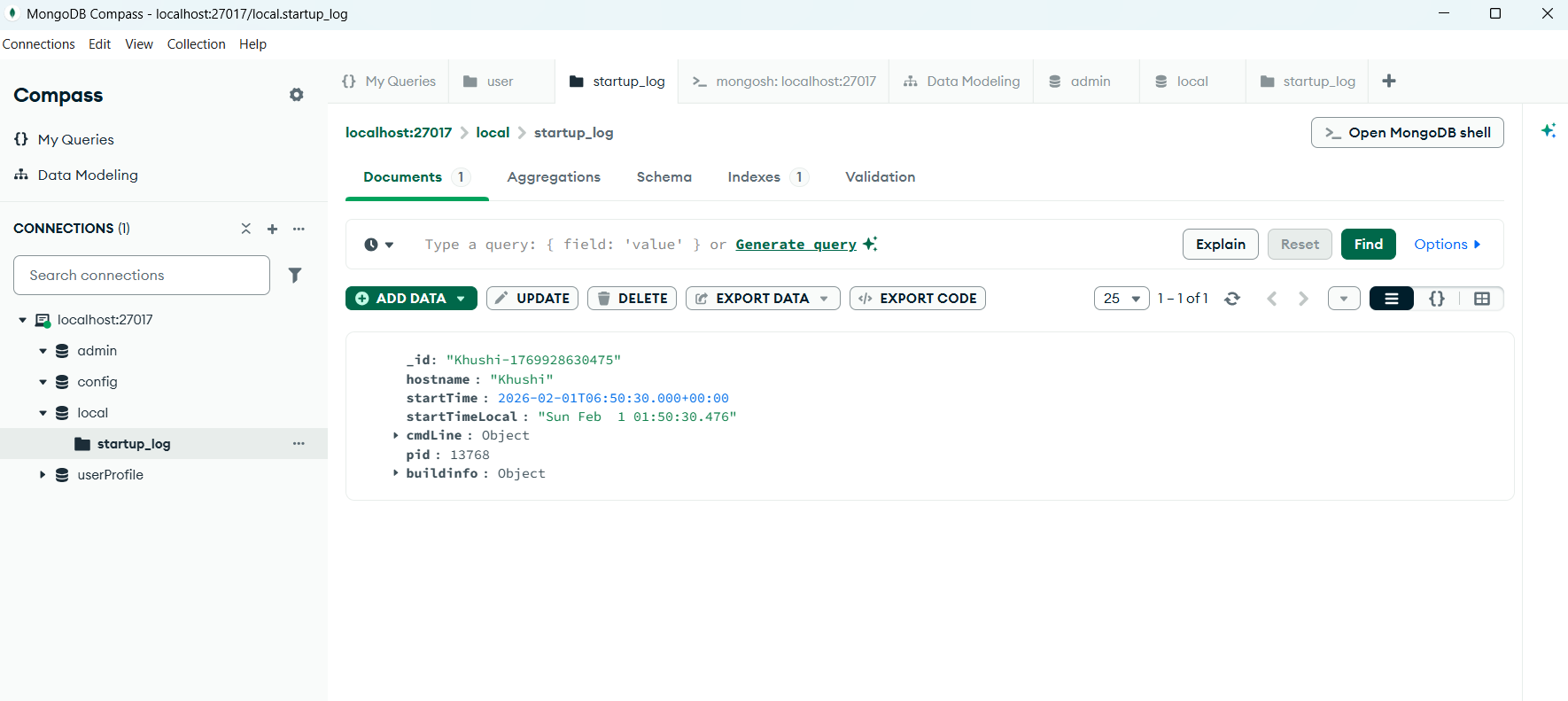Collapse admin database node

pyautogui.click(x=43, y=351)
